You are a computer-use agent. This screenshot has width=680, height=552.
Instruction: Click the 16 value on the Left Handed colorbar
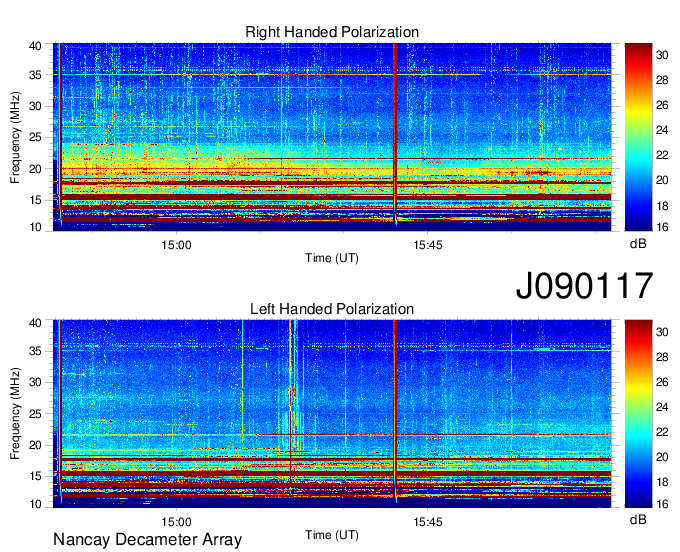point(662,503)
